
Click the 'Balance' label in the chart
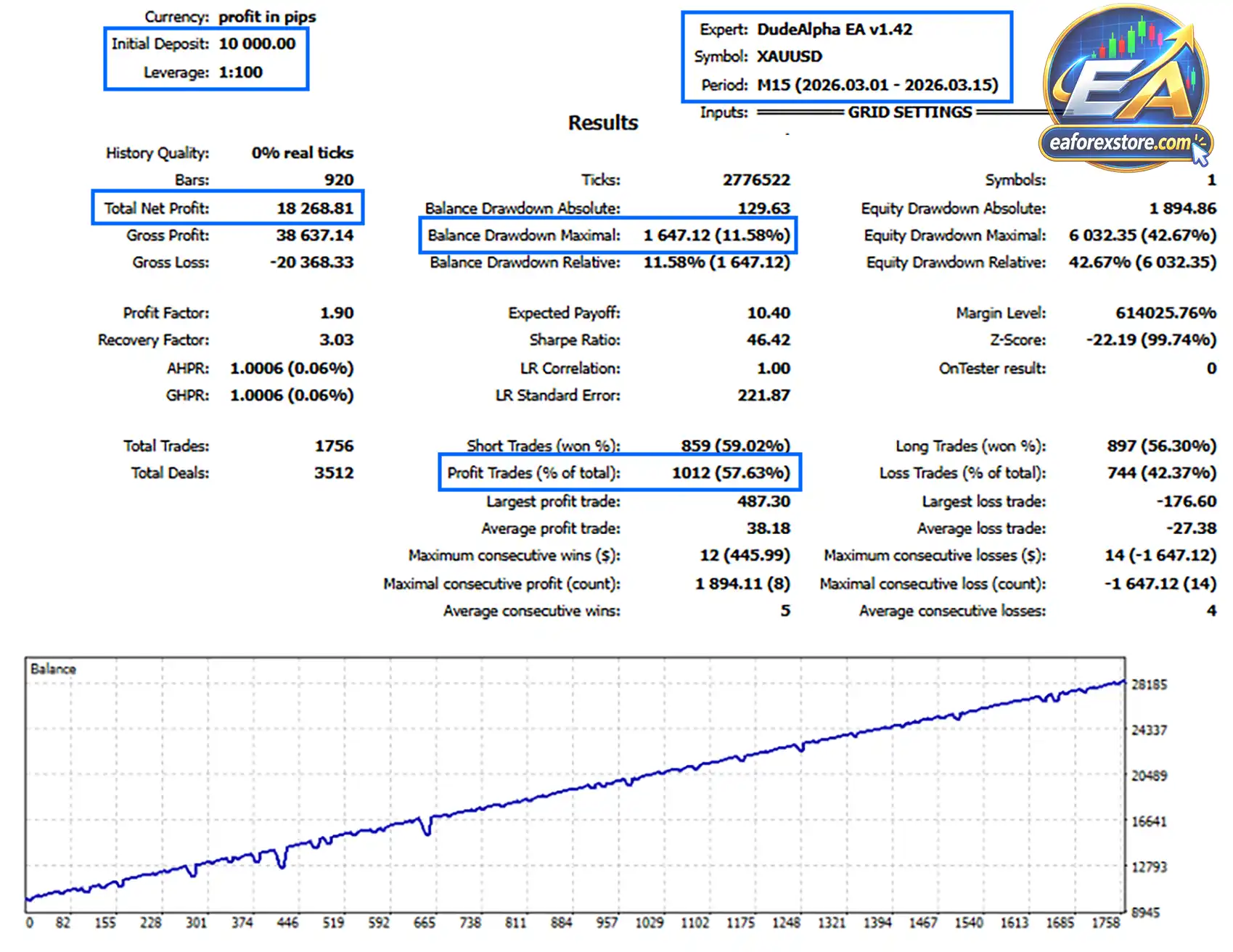point(53,669)
